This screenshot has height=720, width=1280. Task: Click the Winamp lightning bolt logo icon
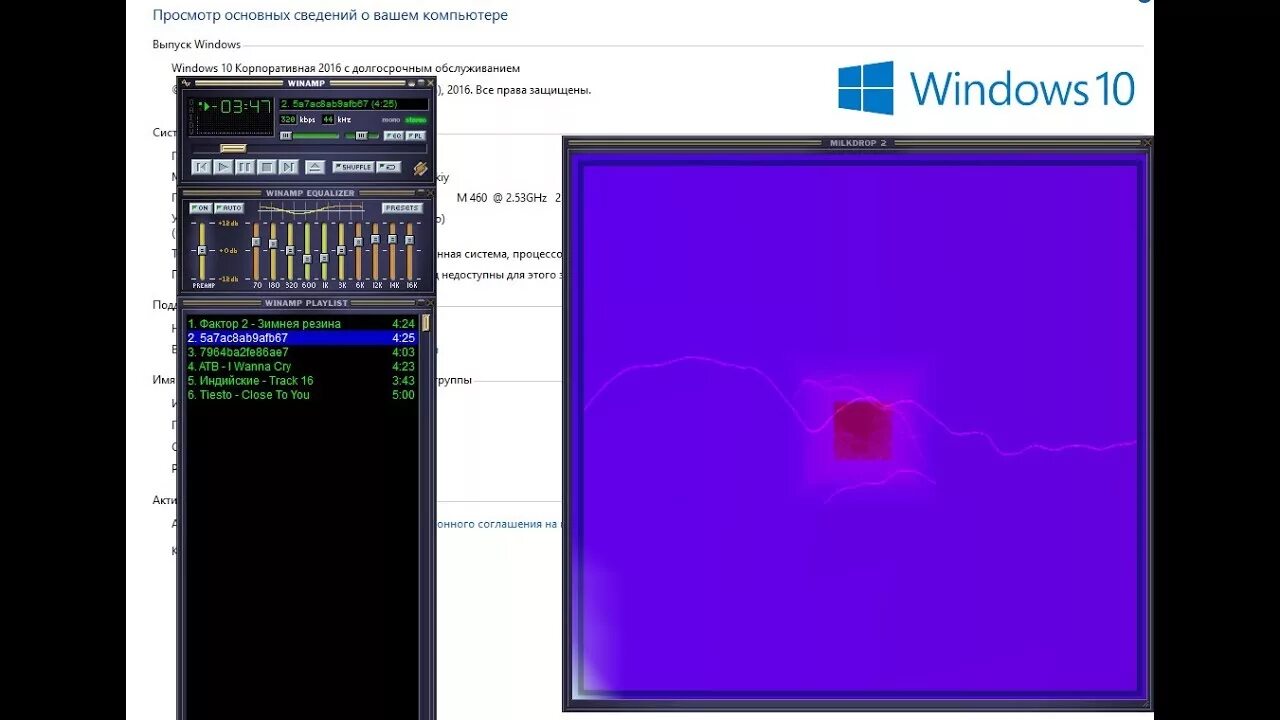[x=420, y=168]
